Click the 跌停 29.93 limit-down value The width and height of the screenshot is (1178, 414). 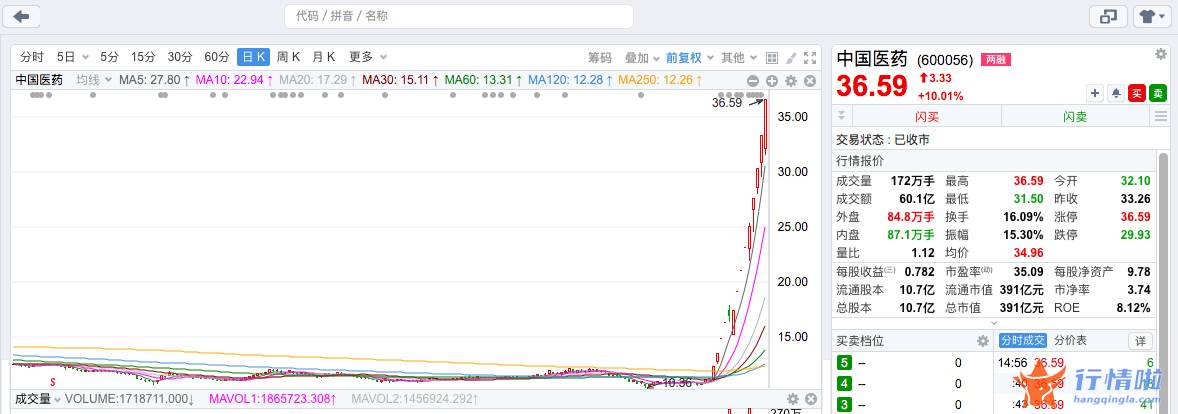tap(1134, 235)
